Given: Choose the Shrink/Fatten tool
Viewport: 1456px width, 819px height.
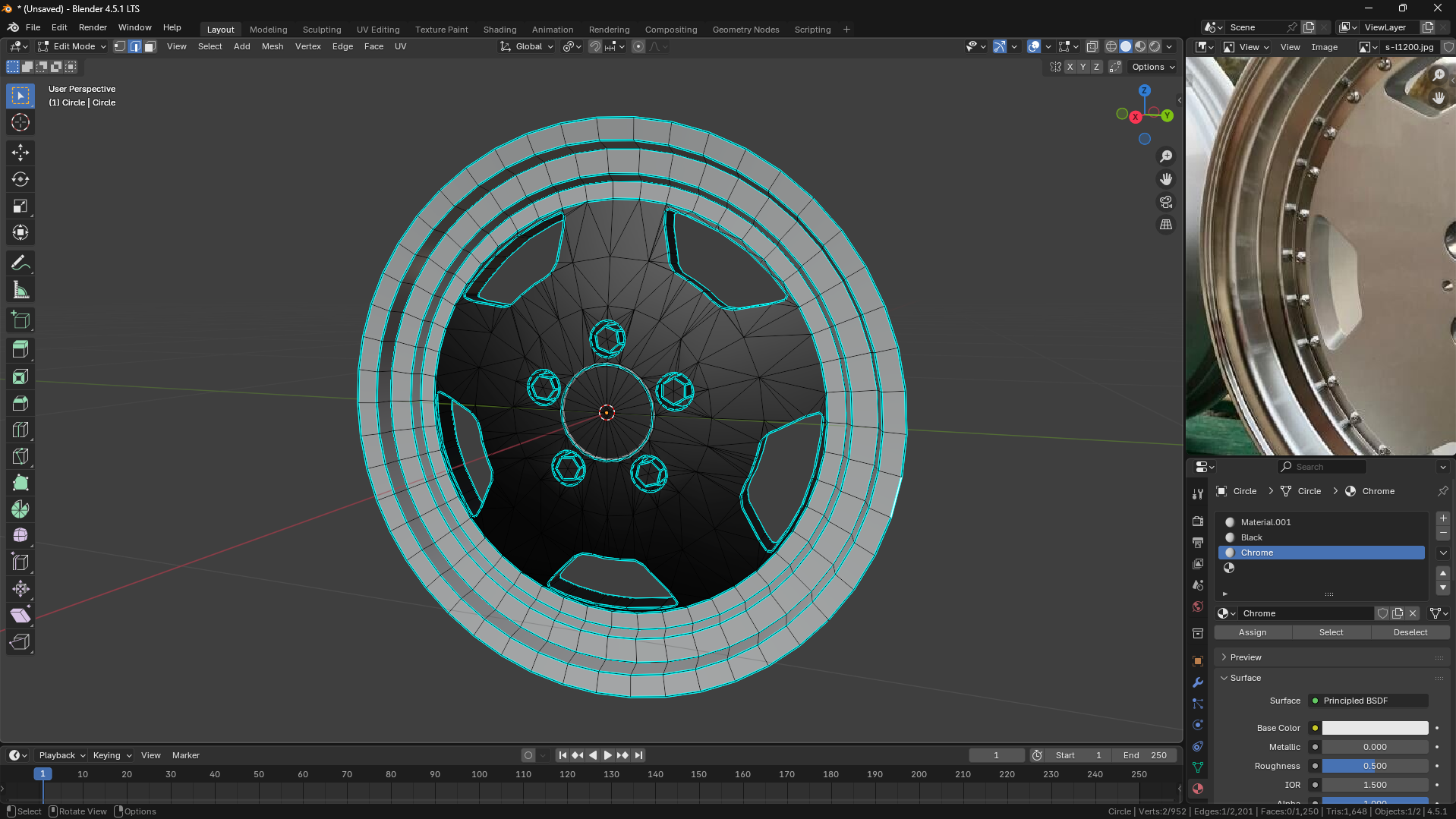Looking at the screenshot, I should click(20, 589).
